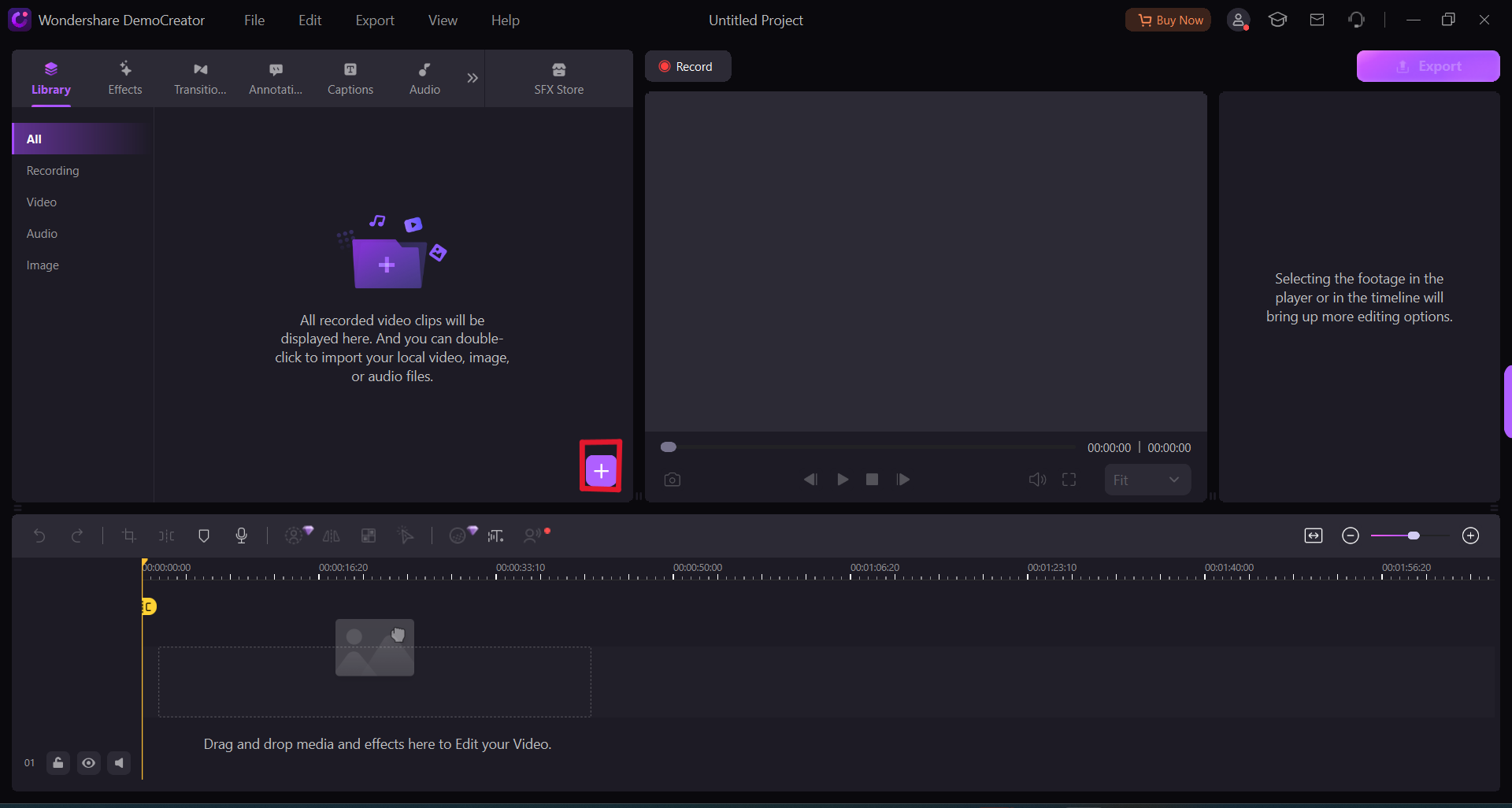Redo the last action
1512x808 pixels.
pos(76,536)
